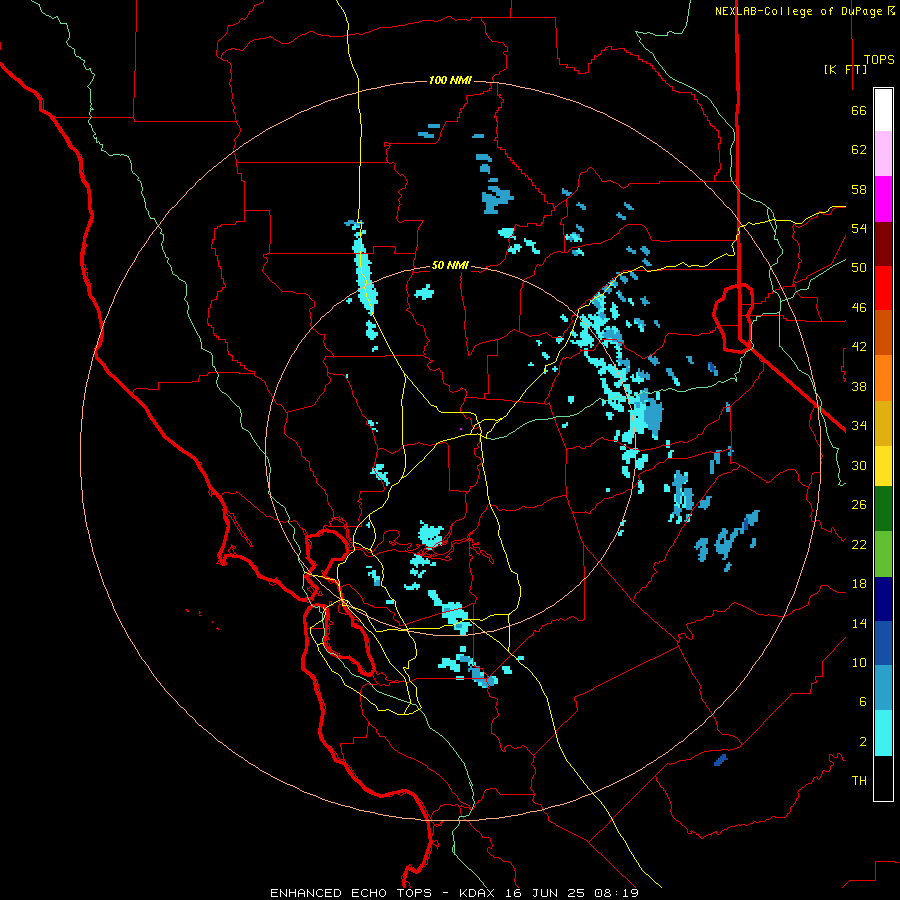
Task: Click the white 66 K FT color swatch
Action: 883,110
